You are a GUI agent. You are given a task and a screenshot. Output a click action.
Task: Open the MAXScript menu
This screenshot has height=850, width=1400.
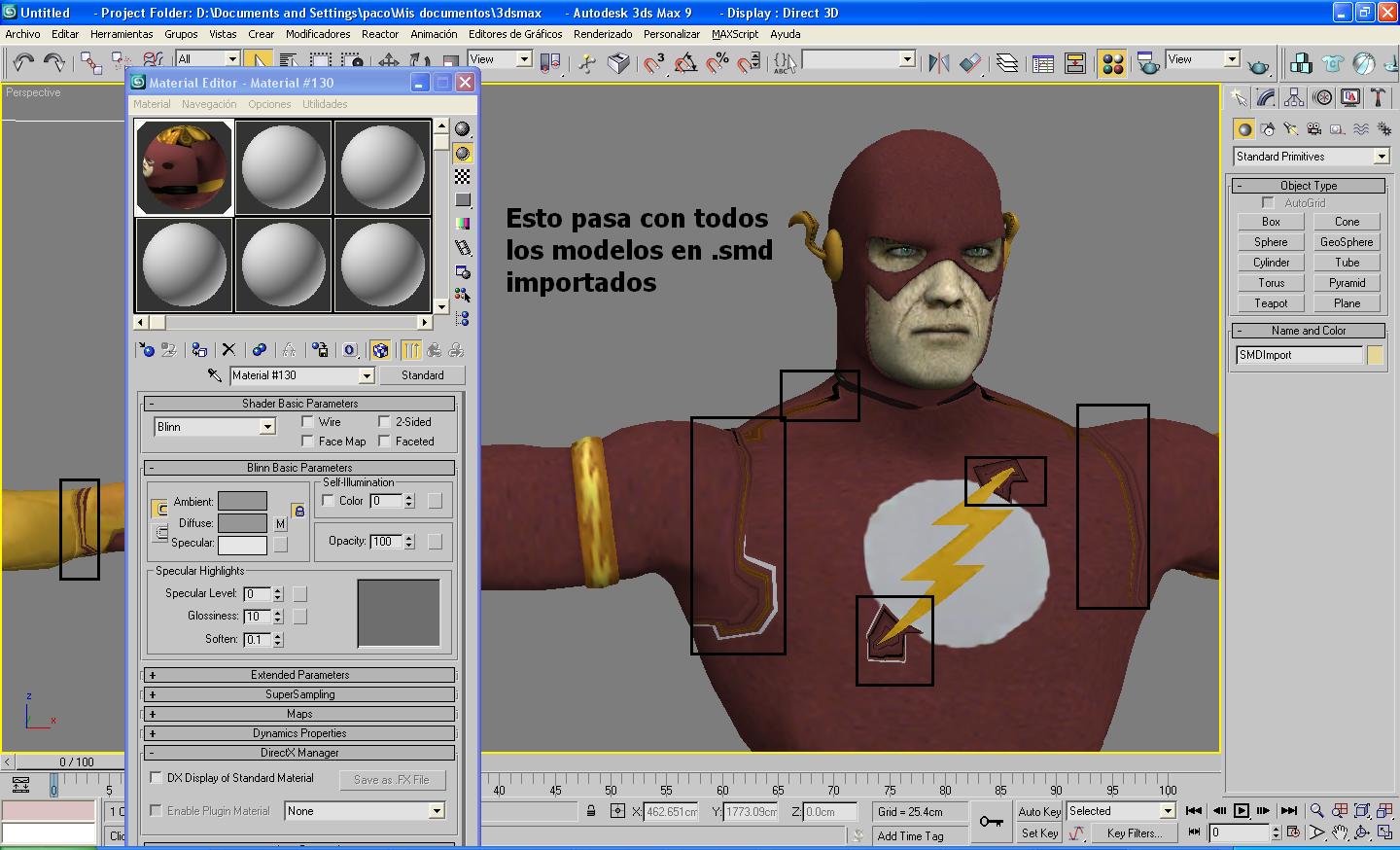coord(735,34)
